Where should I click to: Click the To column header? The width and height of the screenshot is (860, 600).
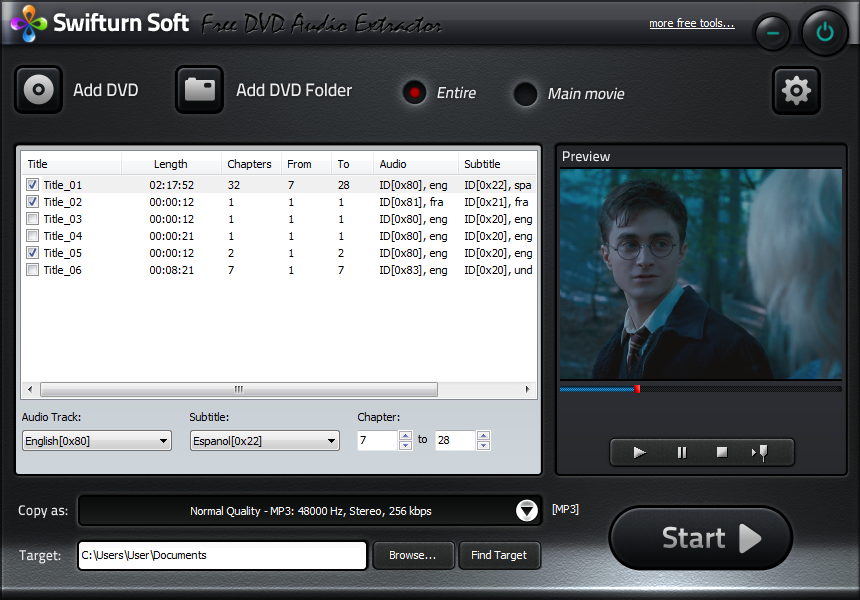tap(353, 164)
